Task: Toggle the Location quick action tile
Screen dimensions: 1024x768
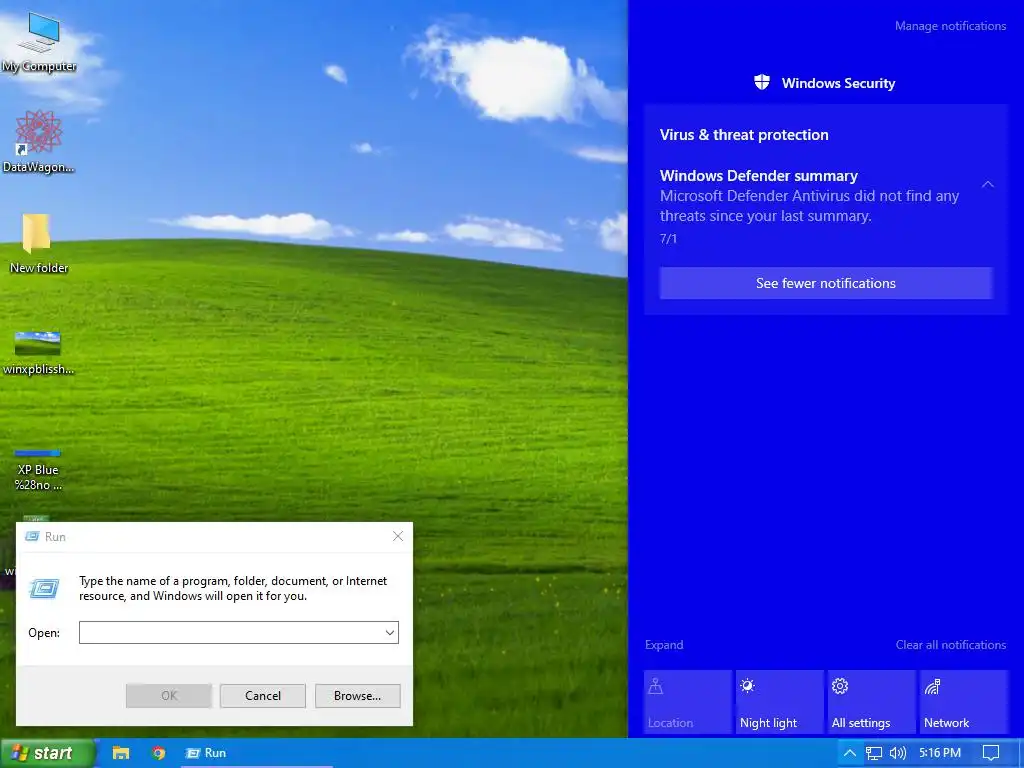Action: tap(688, 702)
